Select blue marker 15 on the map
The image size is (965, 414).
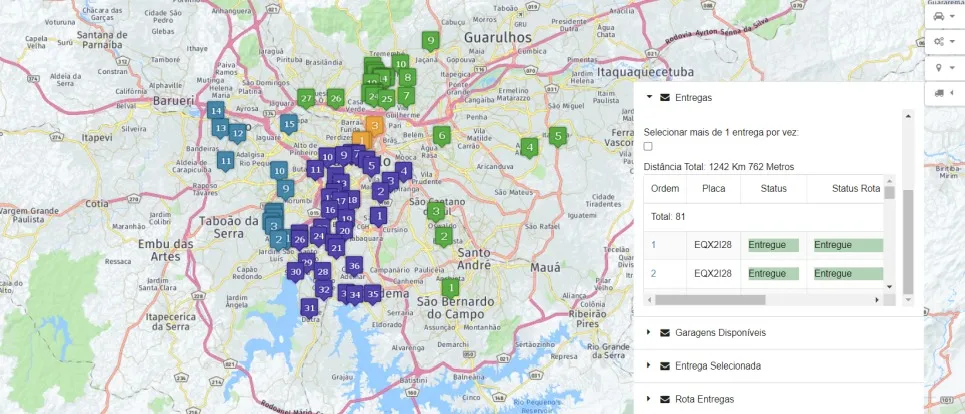pos(289,124)
